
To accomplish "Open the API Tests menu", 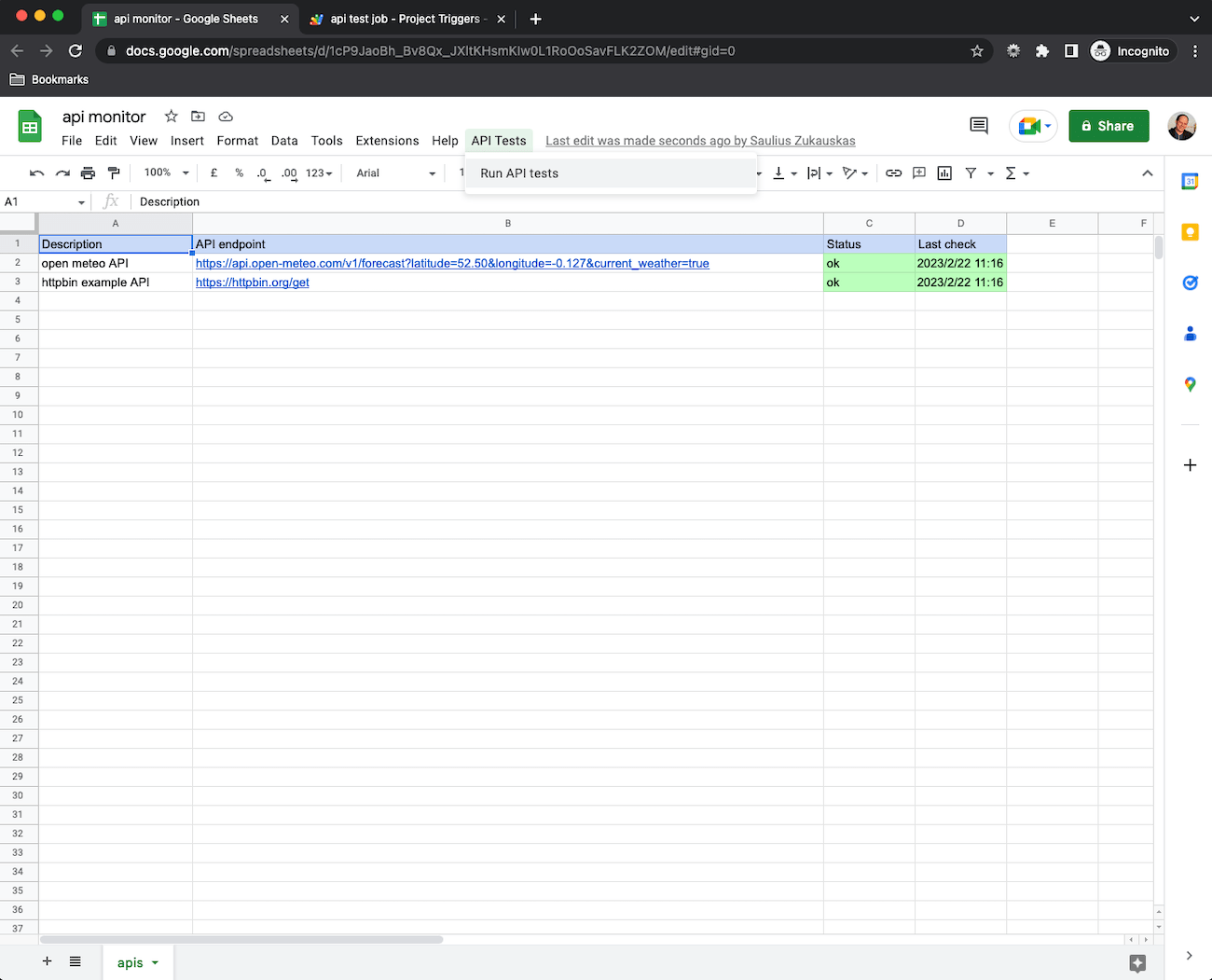I will pos(499,140).
